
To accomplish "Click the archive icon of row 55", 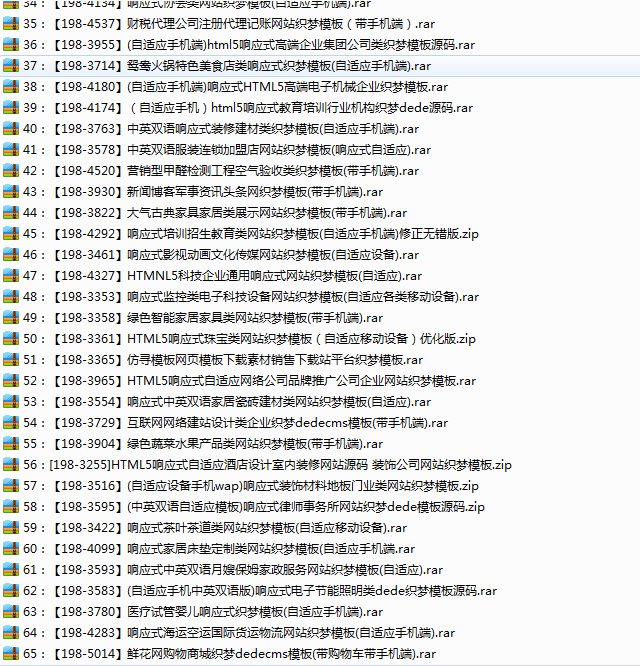I will 11,444.
